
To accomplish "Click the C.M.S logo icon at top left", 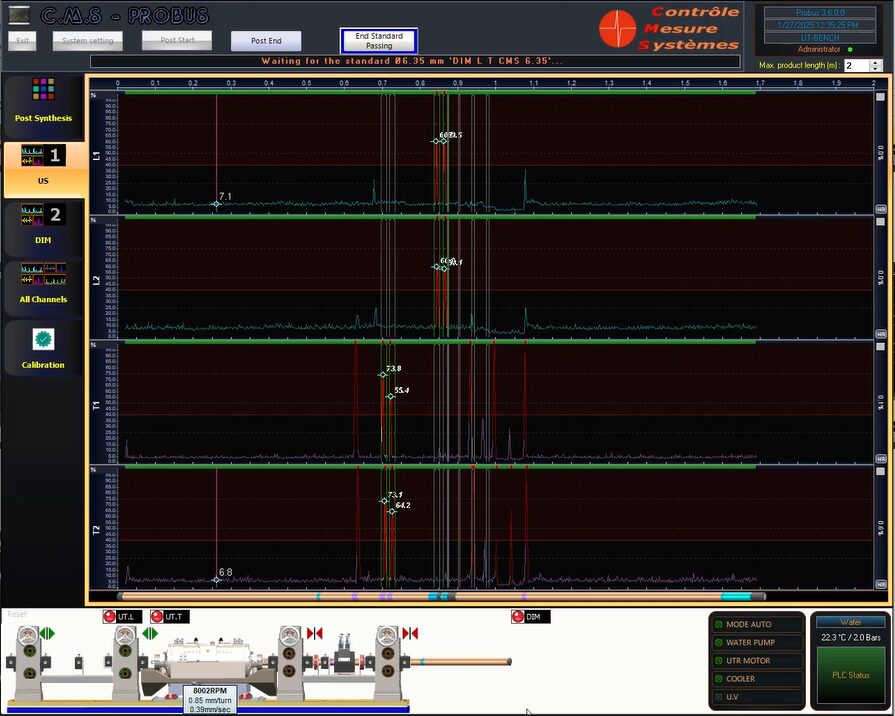I will [x=19, y=14].
